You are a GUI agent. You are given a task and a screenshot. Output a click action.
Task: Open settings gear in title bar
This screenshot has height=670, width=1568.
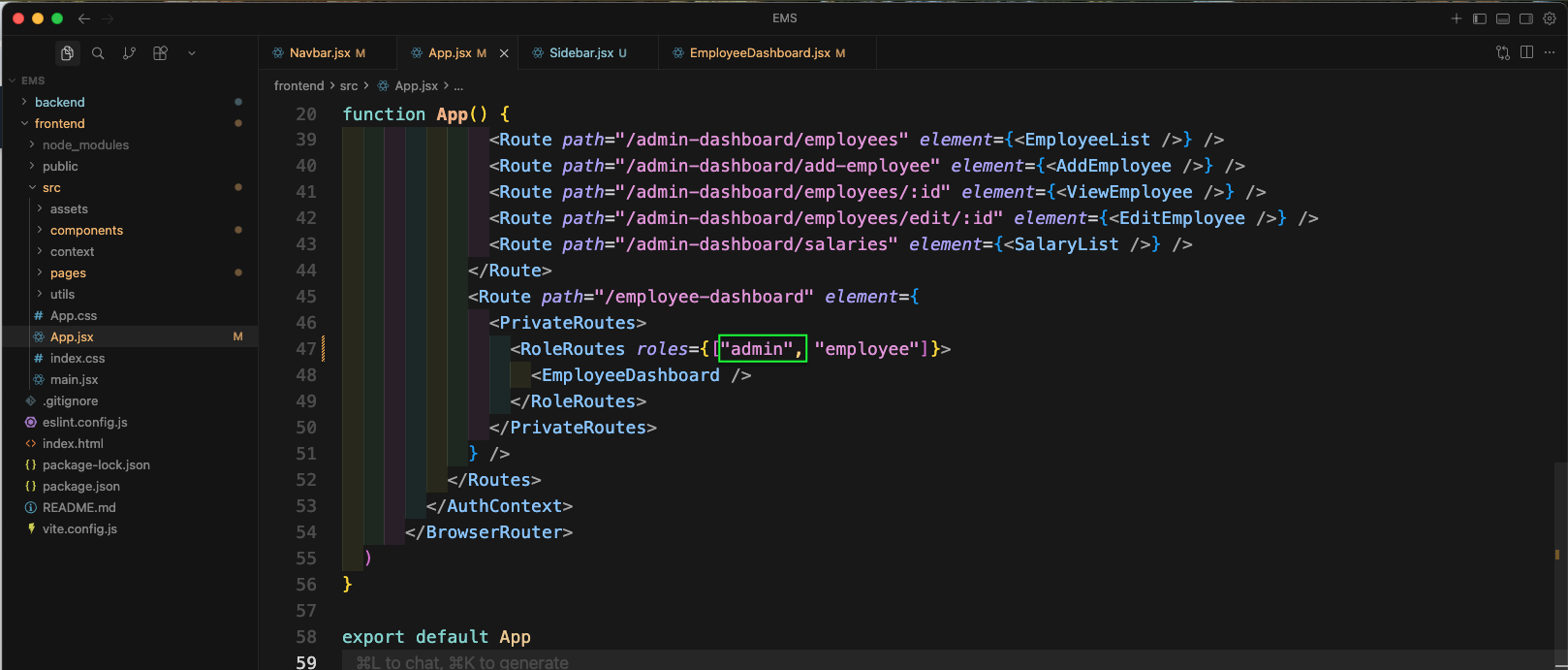[1549, 18]
